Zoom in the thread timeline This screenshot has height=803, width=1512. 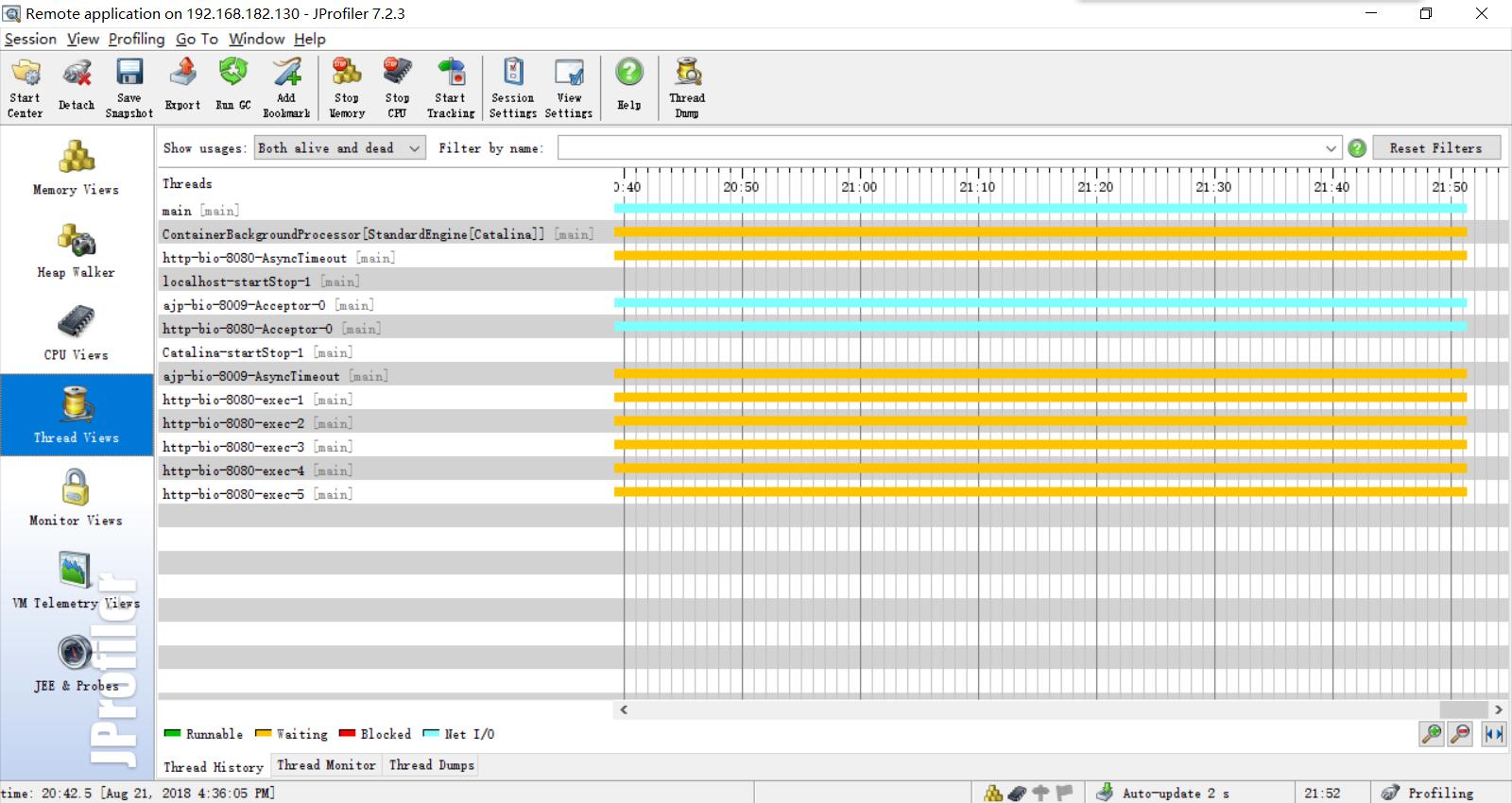click(1433, 734)
